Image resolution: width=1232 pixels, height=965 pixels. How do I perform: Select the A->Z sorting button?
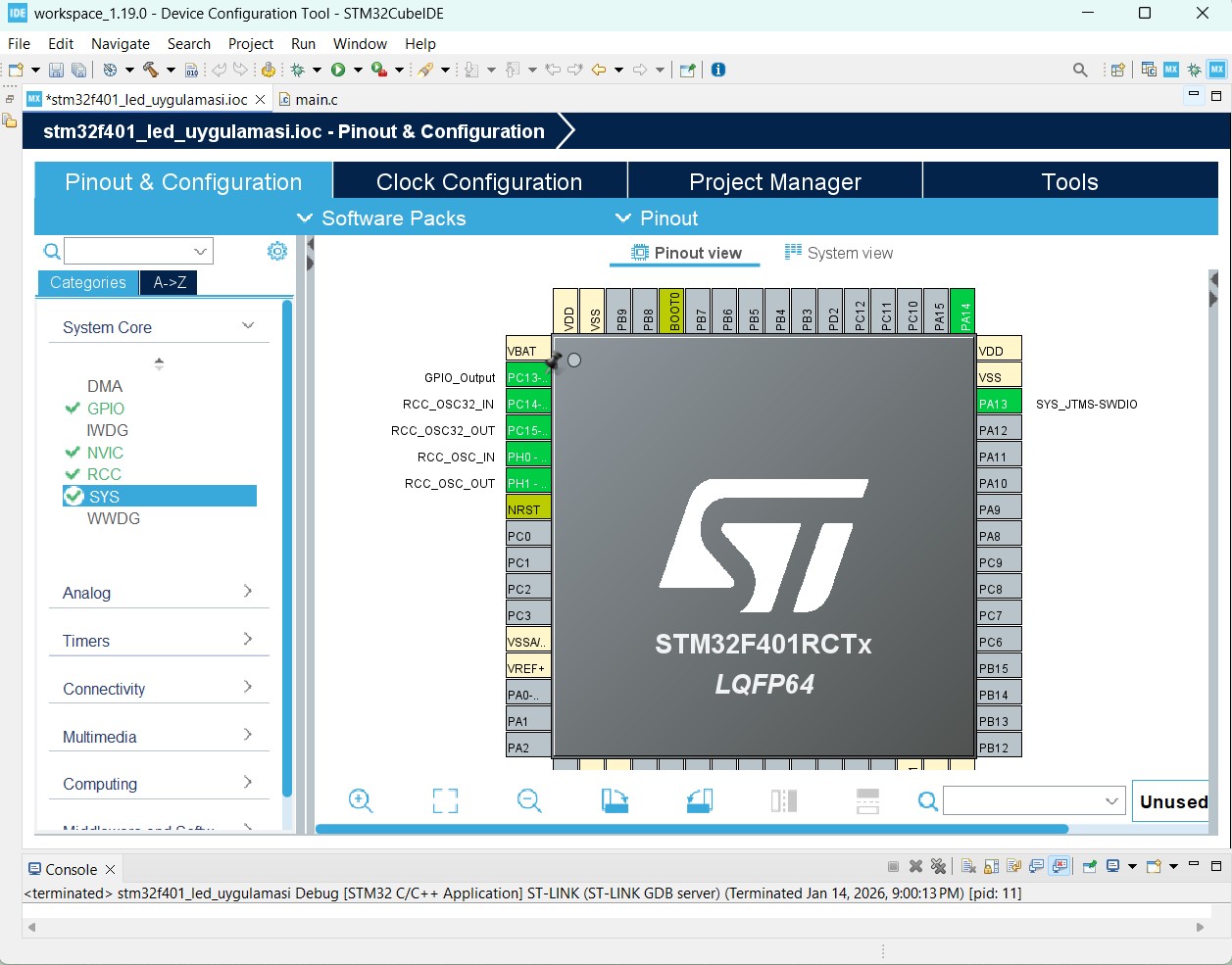click(x=169, y=282)
